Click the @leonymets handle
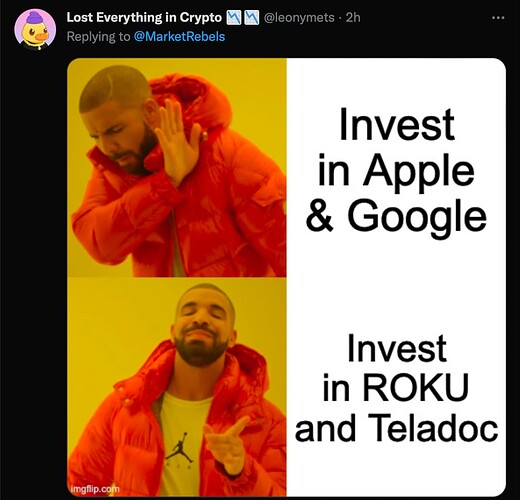 (x=299, y=17)
